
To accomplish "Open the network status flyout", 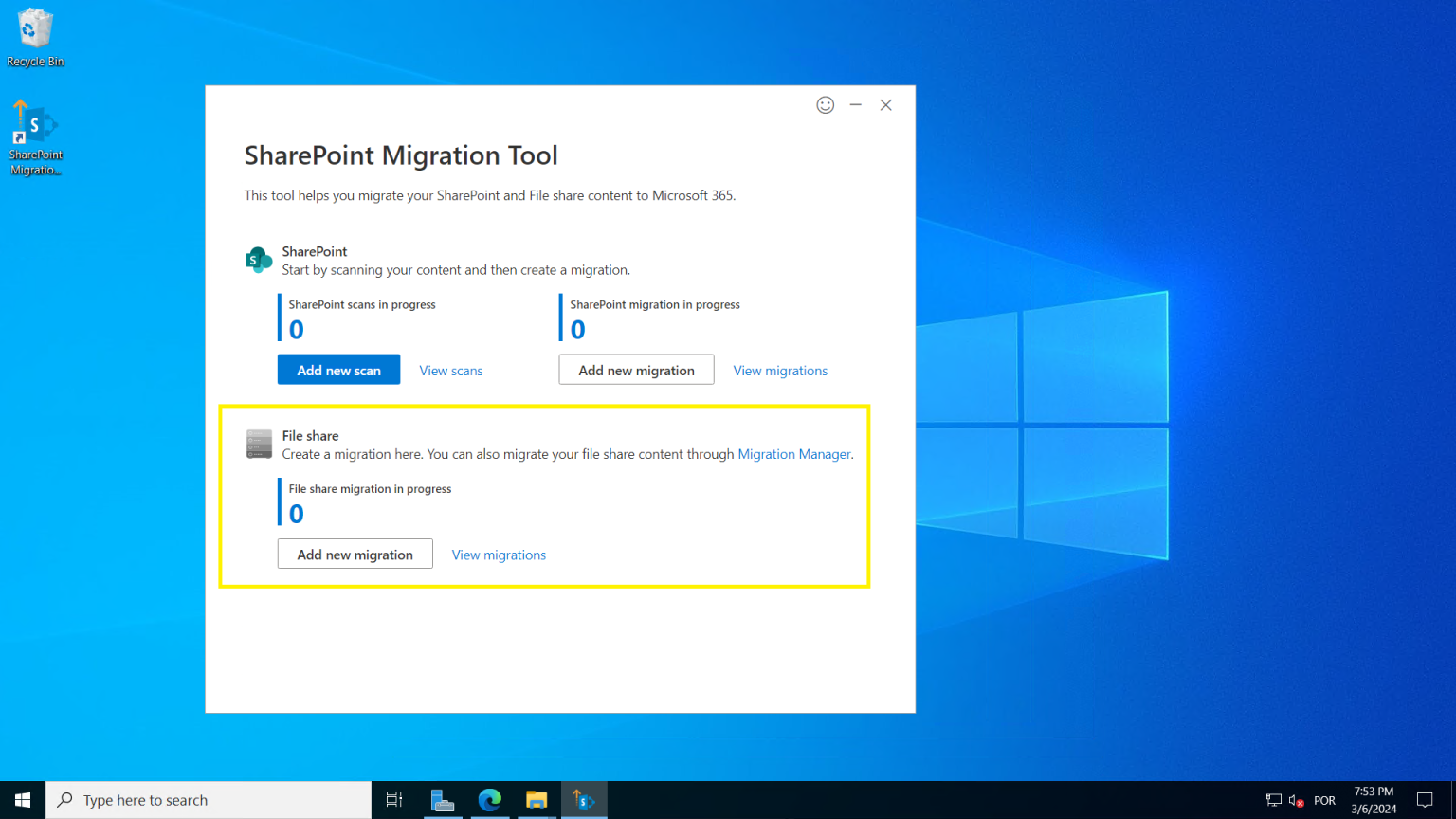I will 1273,799.
